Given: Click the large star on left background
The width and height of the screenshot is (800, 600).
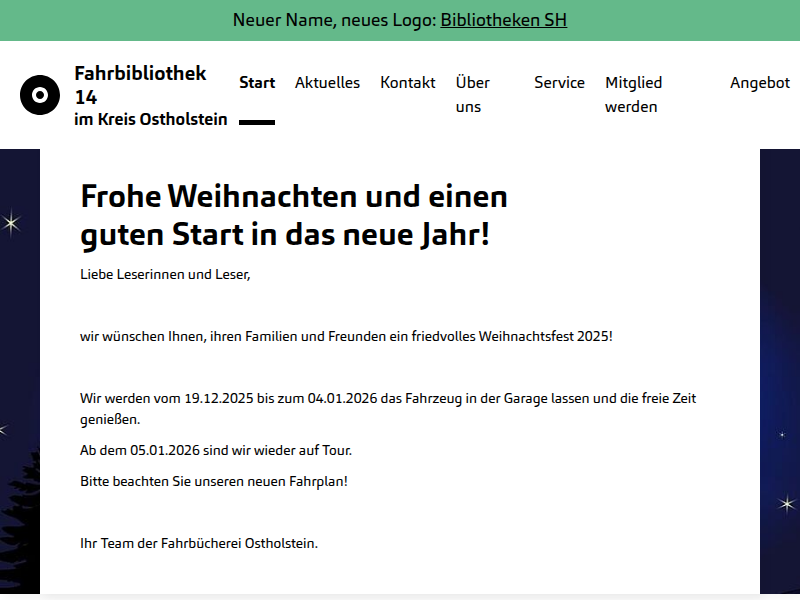Looking at the screenshot, I should (x=11, y=223).
